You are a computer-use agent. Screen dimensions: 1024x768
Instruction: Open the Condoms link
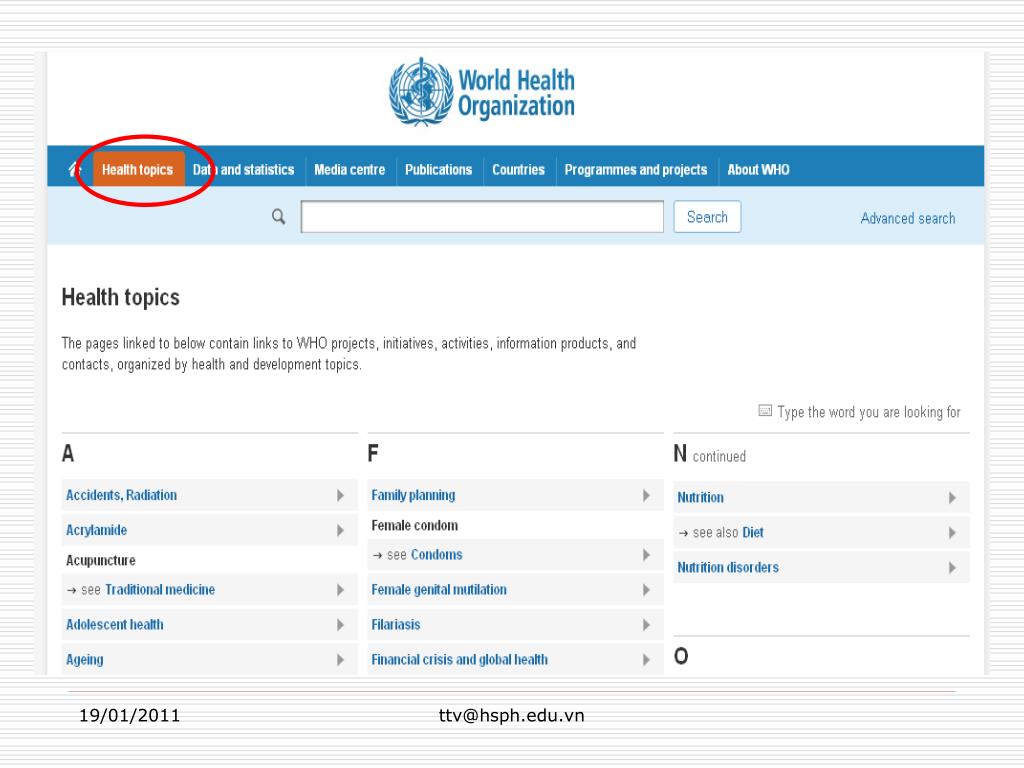coord(437,554)
